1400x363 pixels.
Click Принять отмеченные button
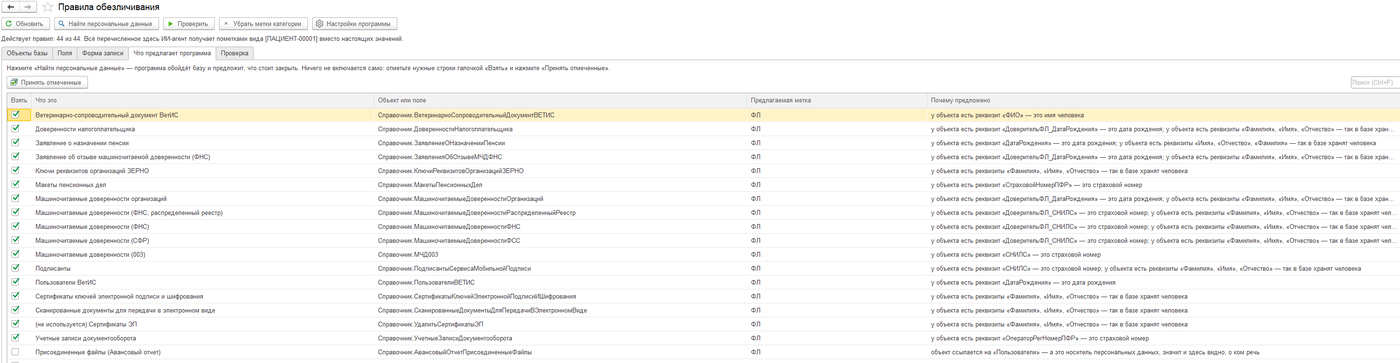click(48, 82)
